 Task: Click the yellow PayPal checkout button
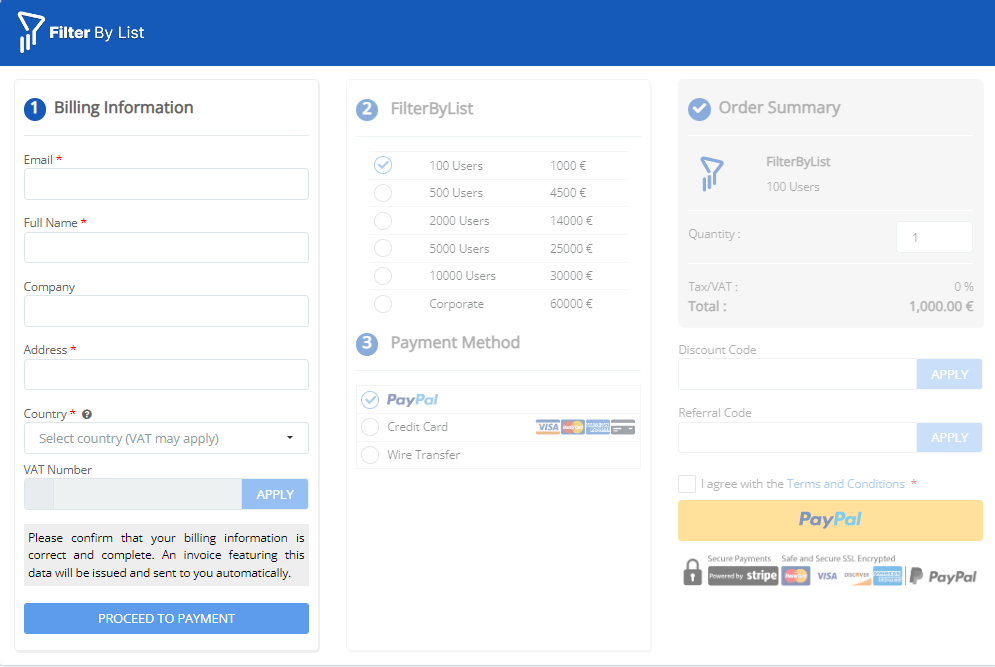click(830, 520)
